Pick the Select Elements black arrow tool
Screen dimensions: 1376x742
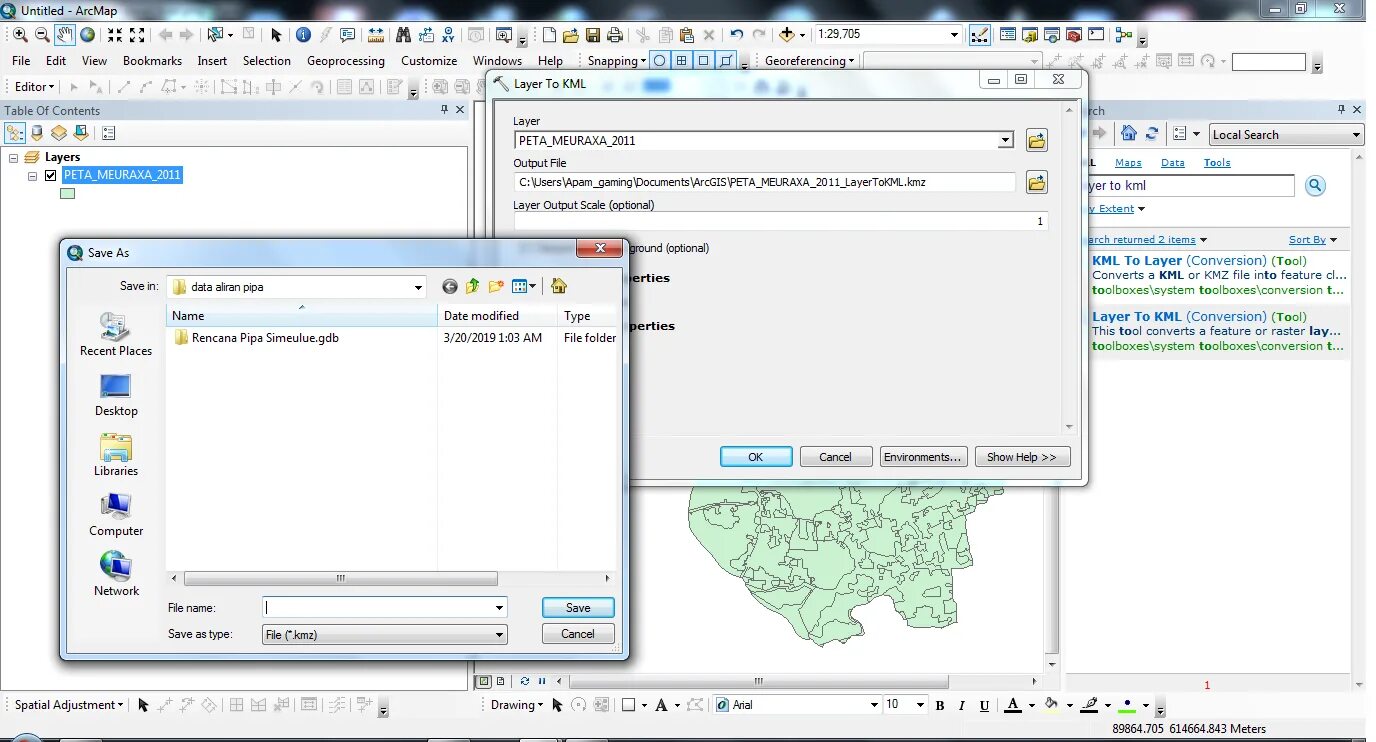click(277, 35)
